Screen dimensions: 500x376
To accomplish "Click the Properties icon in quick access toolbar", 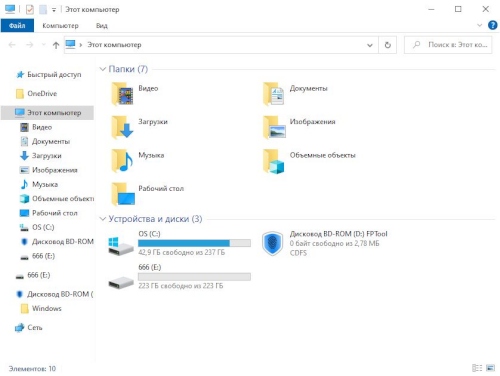I will (30, 9).
